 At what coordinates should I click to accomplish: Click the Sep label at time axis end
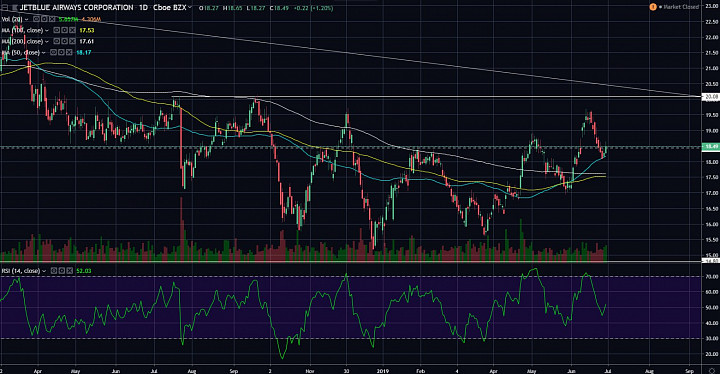pos(690,370)
